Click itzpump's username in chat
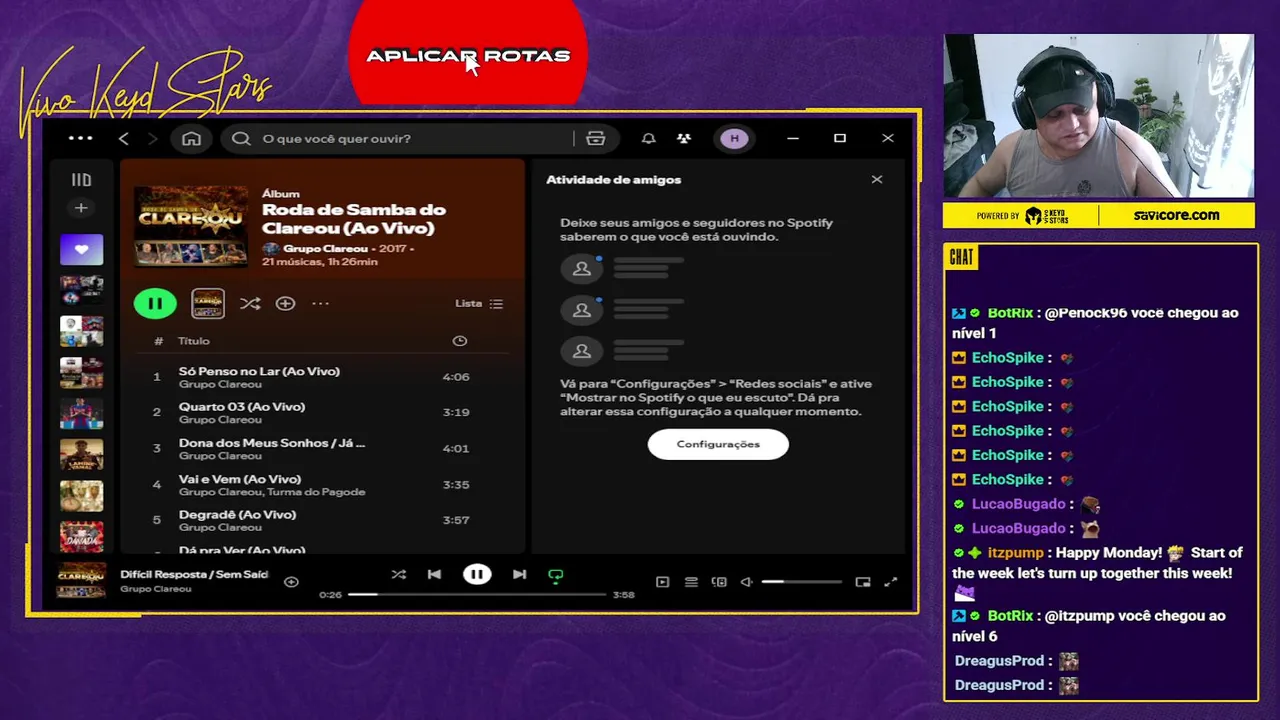This screenshot has width=1280, height=720. 1015,552
